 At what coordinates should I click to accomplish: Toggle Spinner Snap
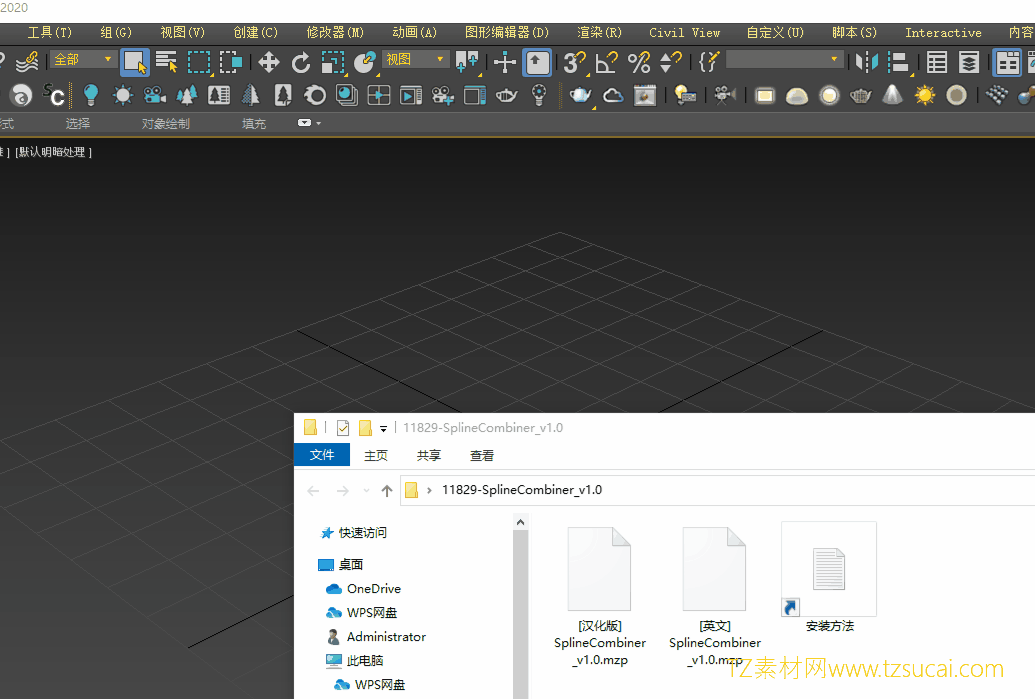click(x=671, y=62)
